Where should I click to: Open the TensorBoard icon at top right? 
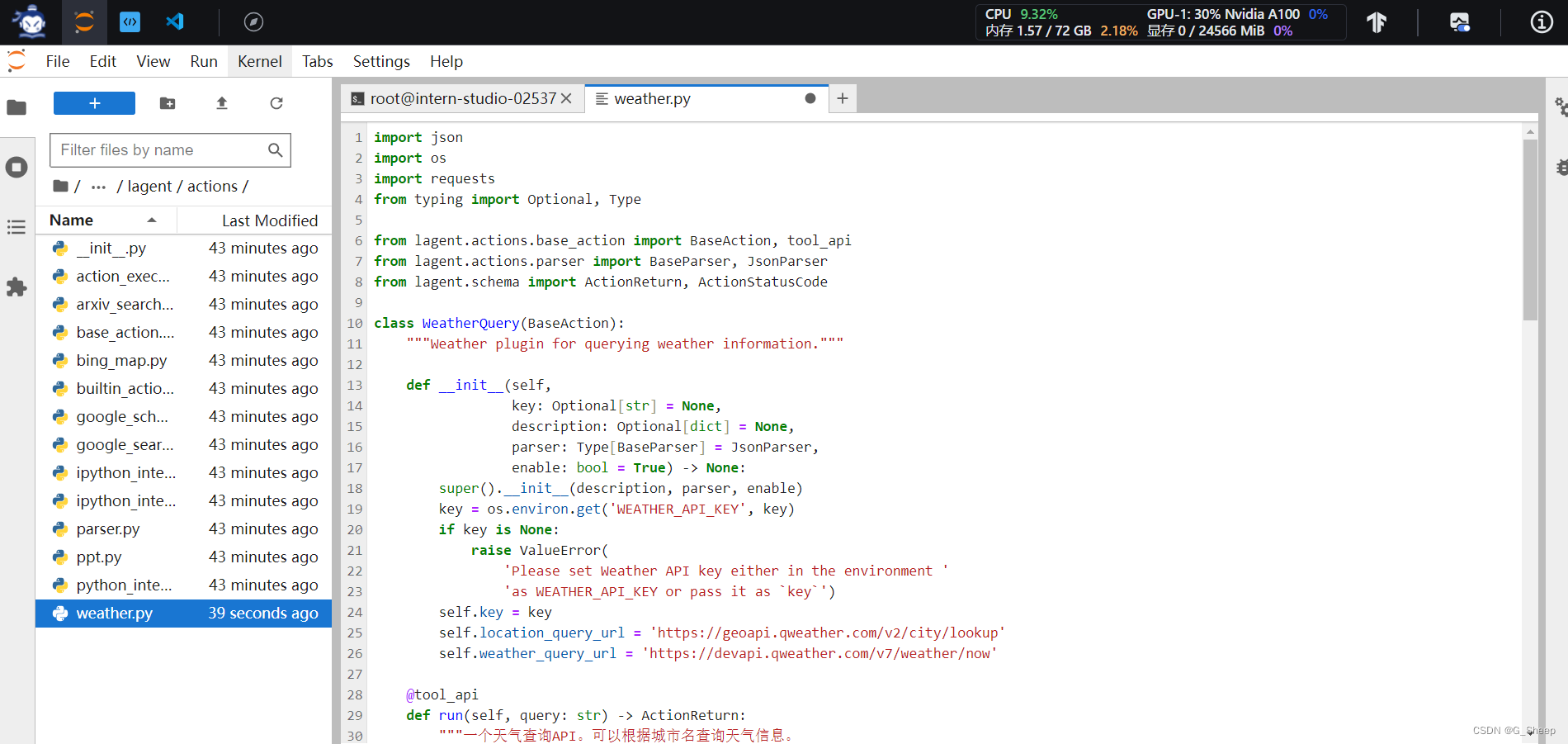(1377, 22)
